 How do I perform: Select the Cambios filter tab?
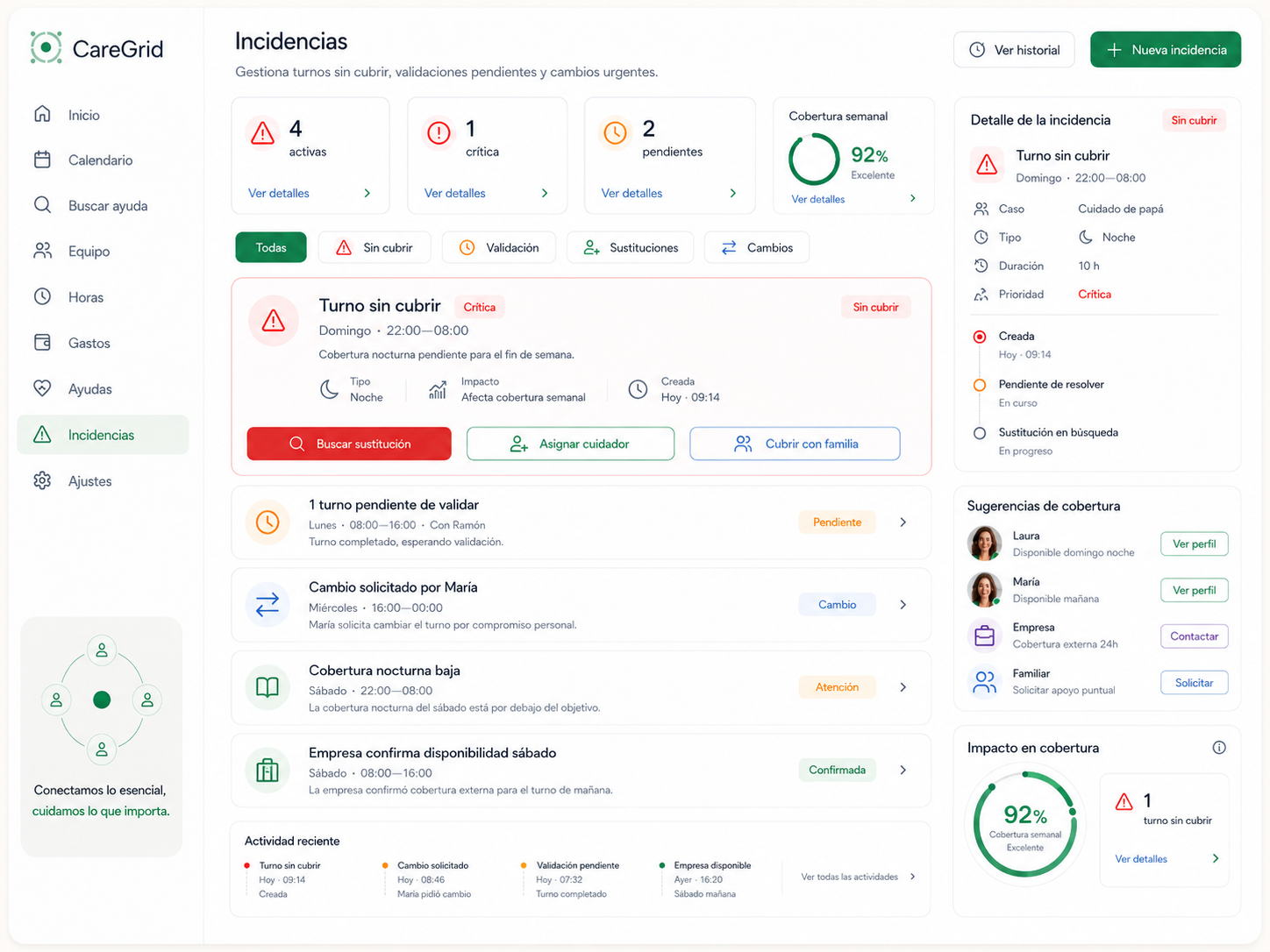(x=757, y=247)
